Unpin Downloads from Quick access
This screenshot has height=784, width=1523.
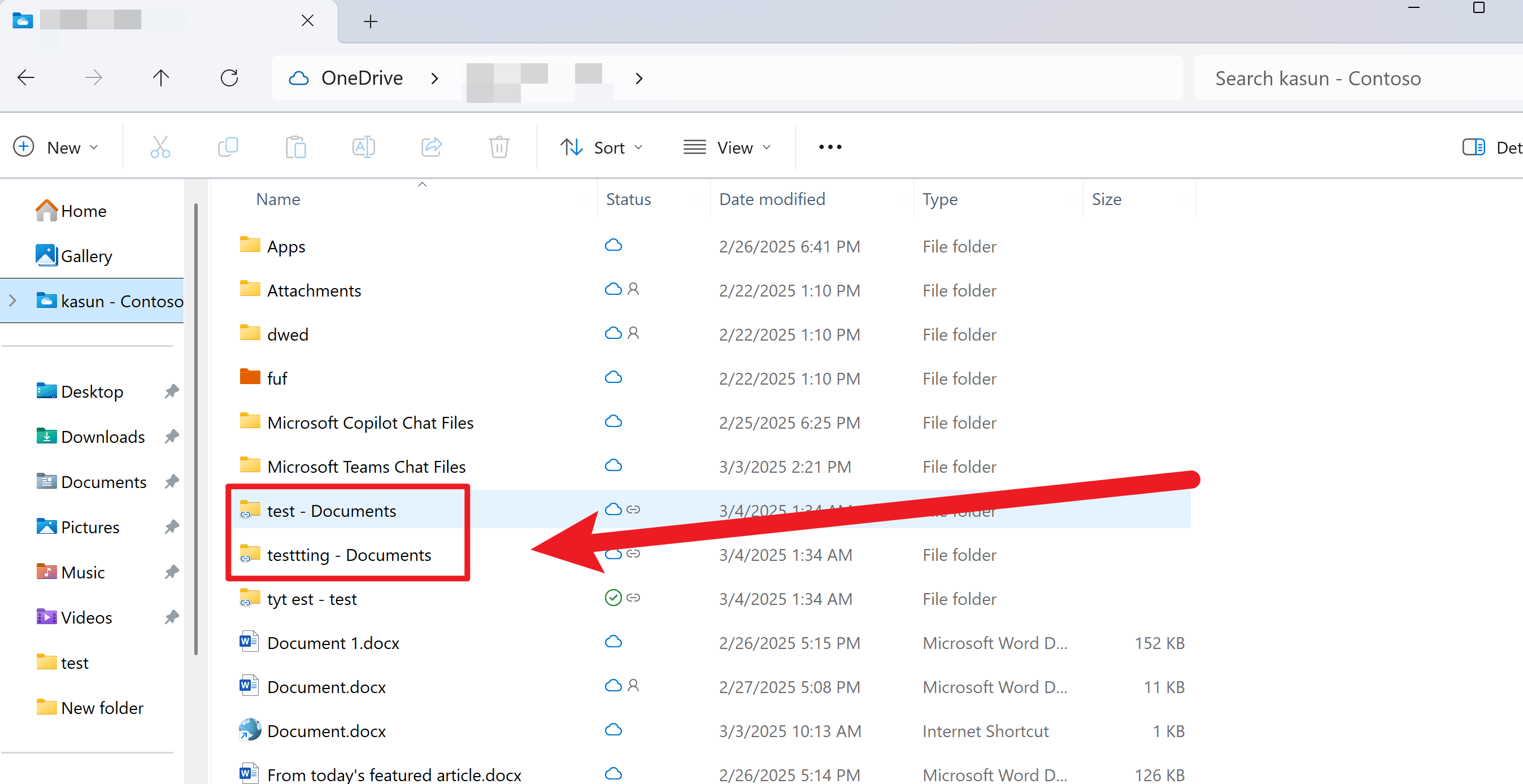click(172, 437)
